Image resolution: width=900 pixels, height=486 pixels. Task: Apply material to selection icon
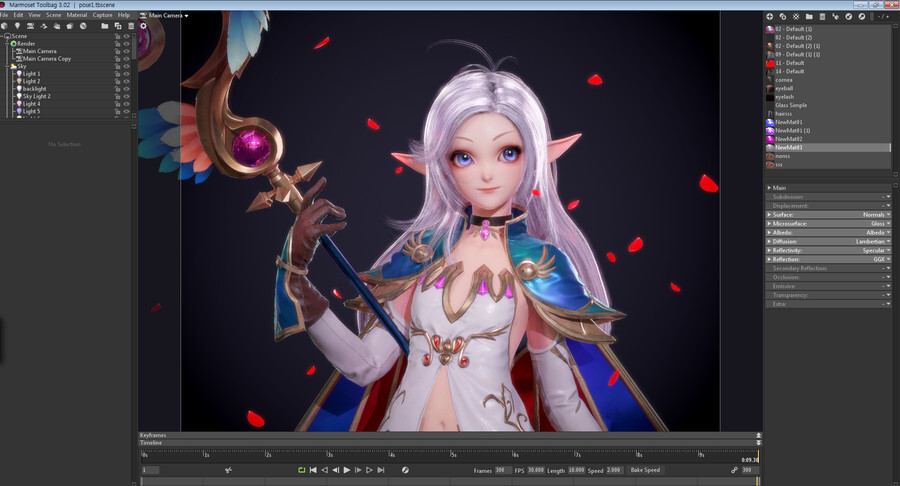click(836, 17)
